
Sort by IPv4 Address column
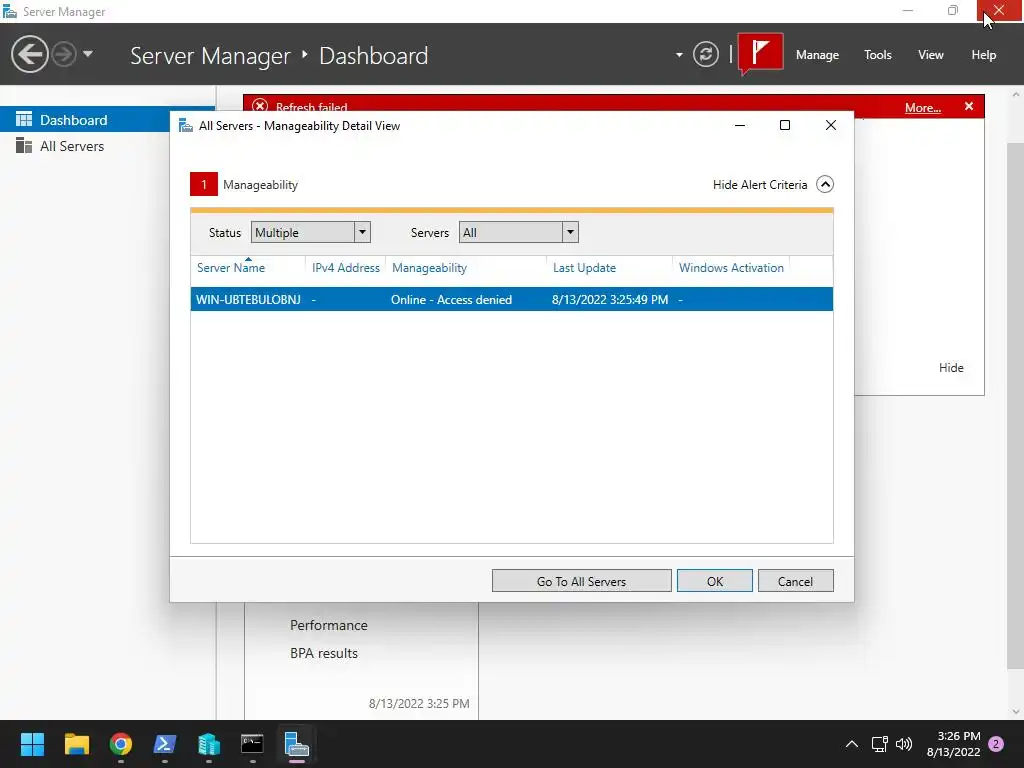point(345,268)
